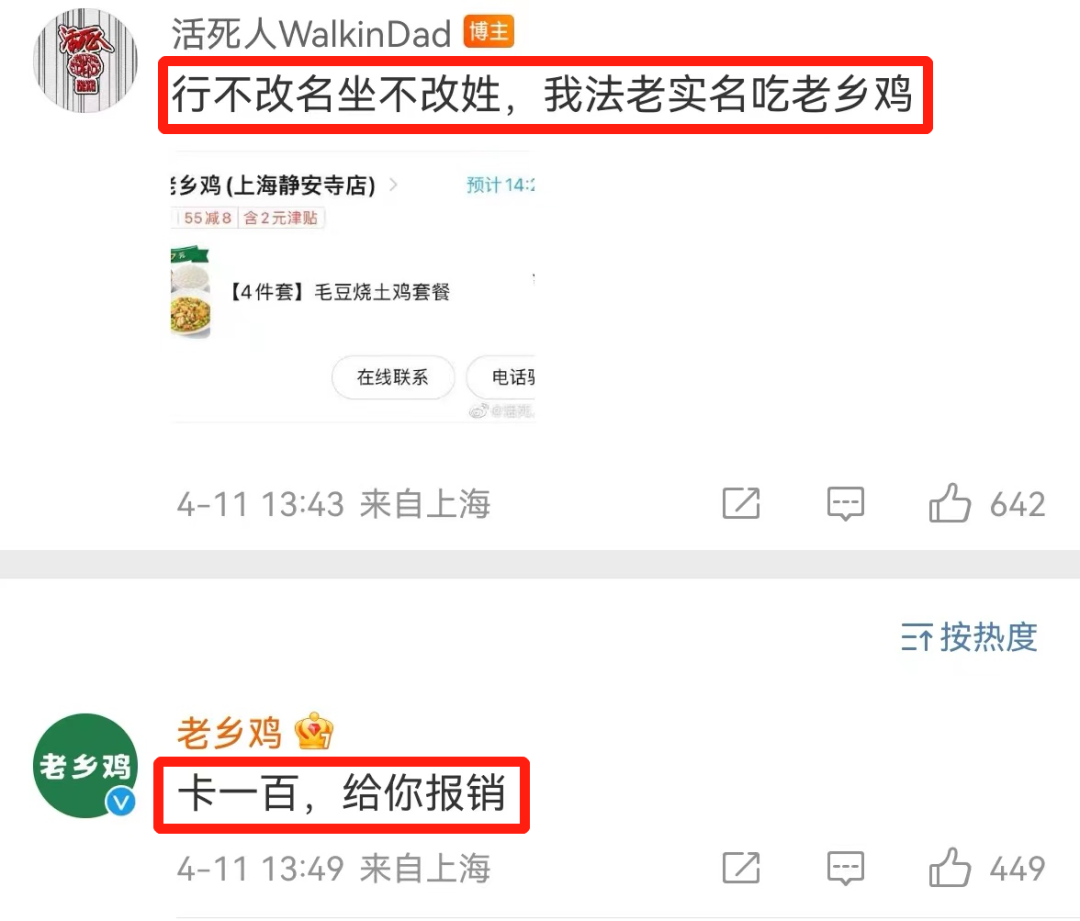The width and height of the screenshot is (1080, 921).
Task: Comment on the 活死人WalkinDad post
Action: point(845,504)
